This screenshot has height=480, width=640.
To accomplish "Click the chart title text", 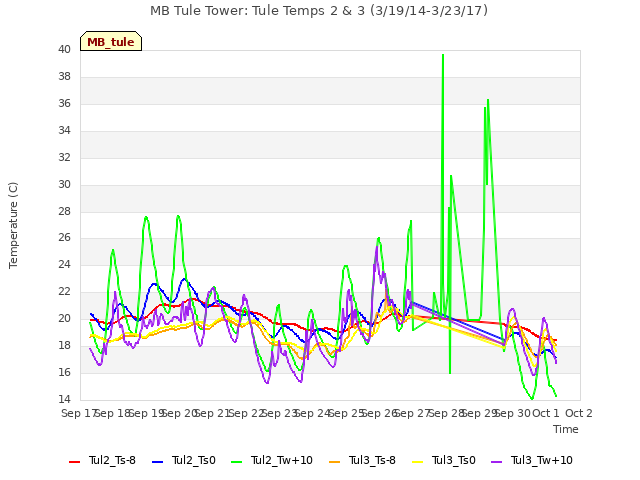I will (319, 11).
